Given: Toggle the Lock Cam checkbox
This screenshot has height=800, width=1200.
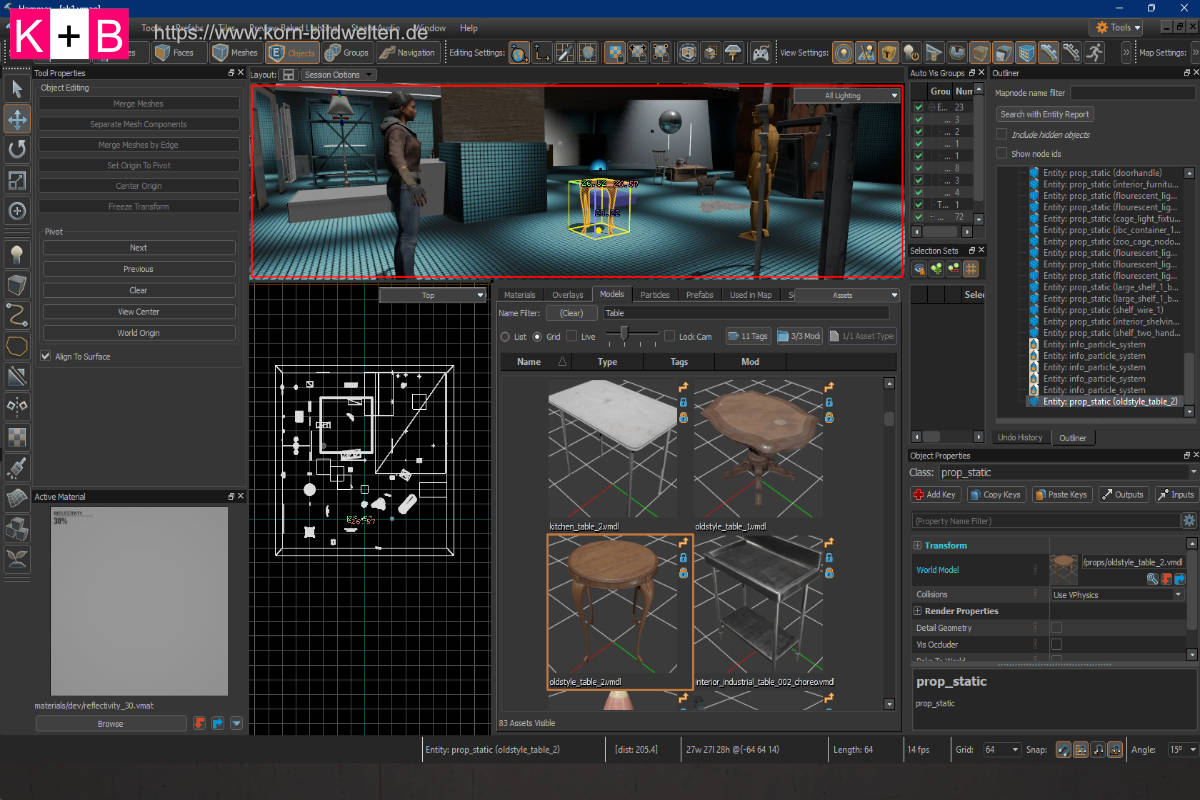Looking at the screenshot, I should pos(670,337).
